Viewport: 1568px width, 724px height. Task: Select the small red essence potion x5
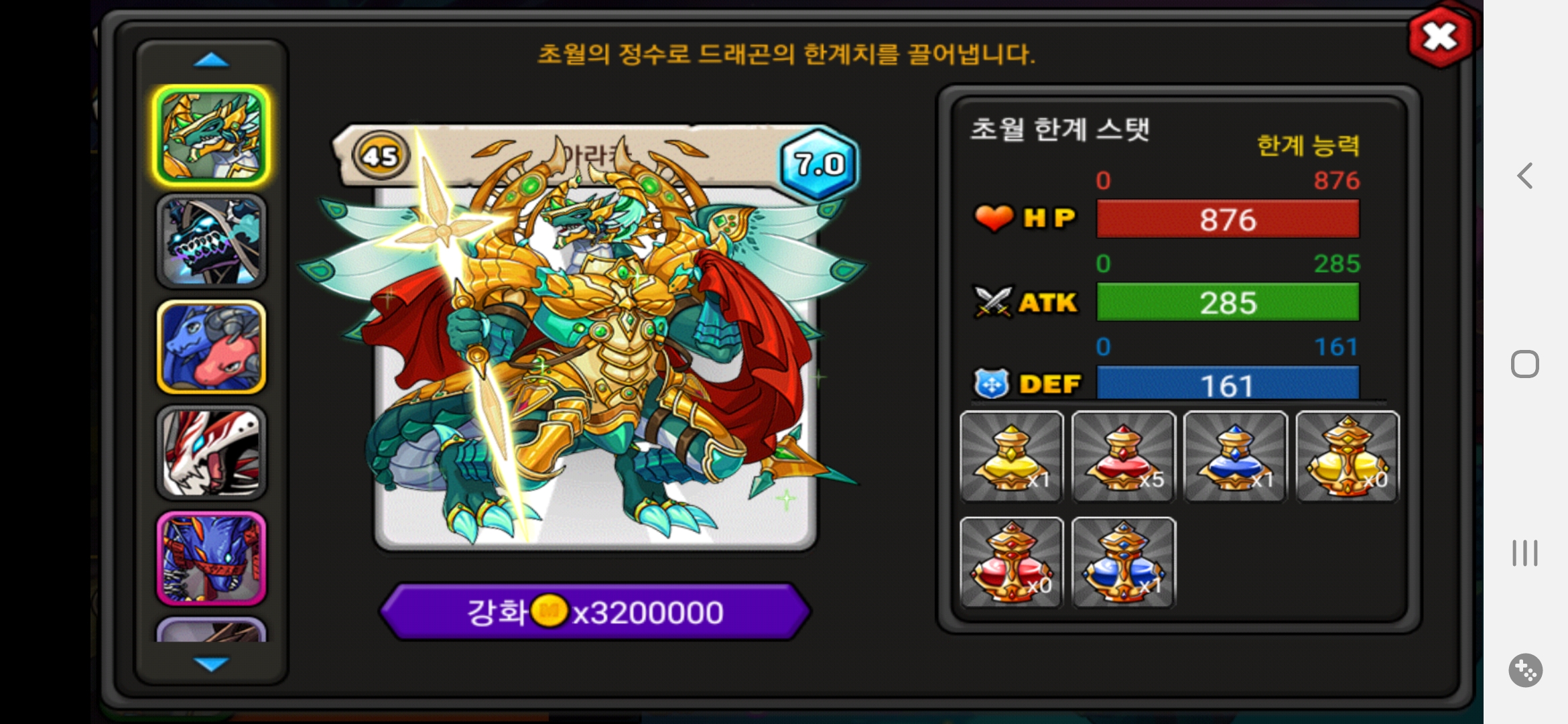click(1124, 457)
